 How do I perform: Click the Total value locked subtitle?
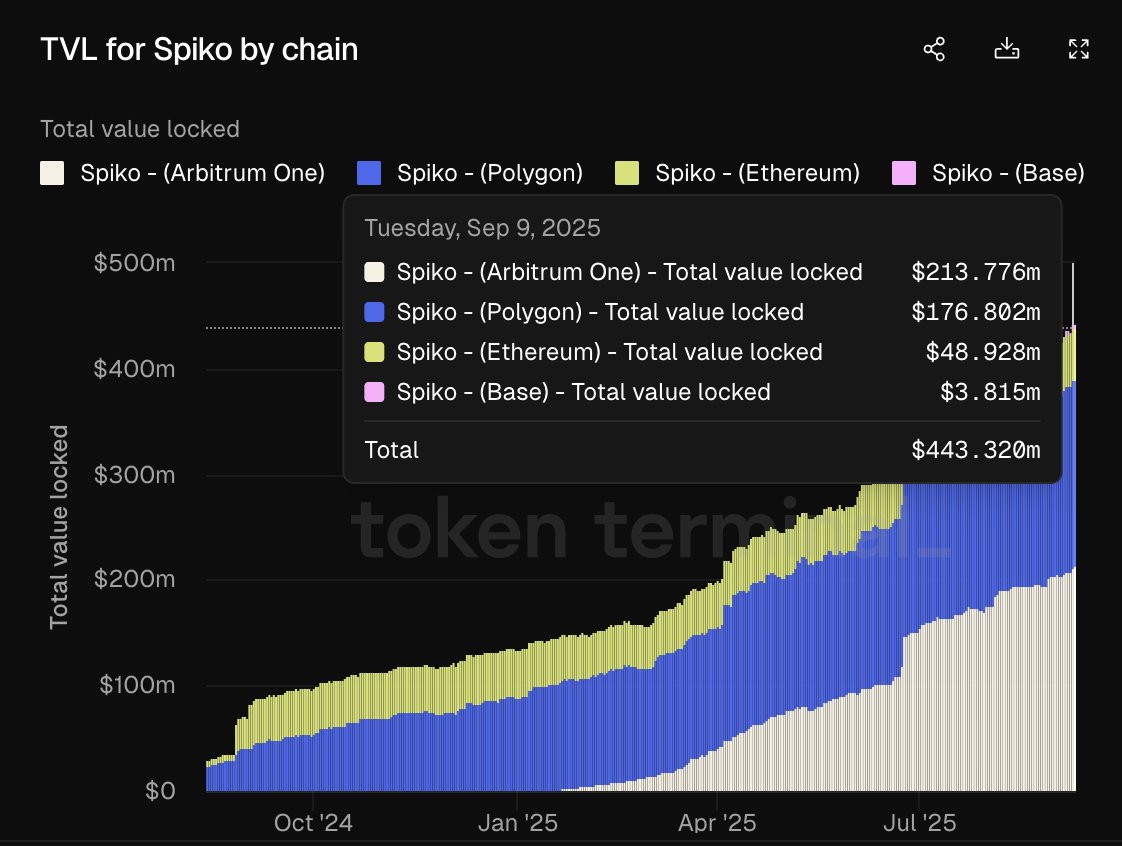point(139,129)
